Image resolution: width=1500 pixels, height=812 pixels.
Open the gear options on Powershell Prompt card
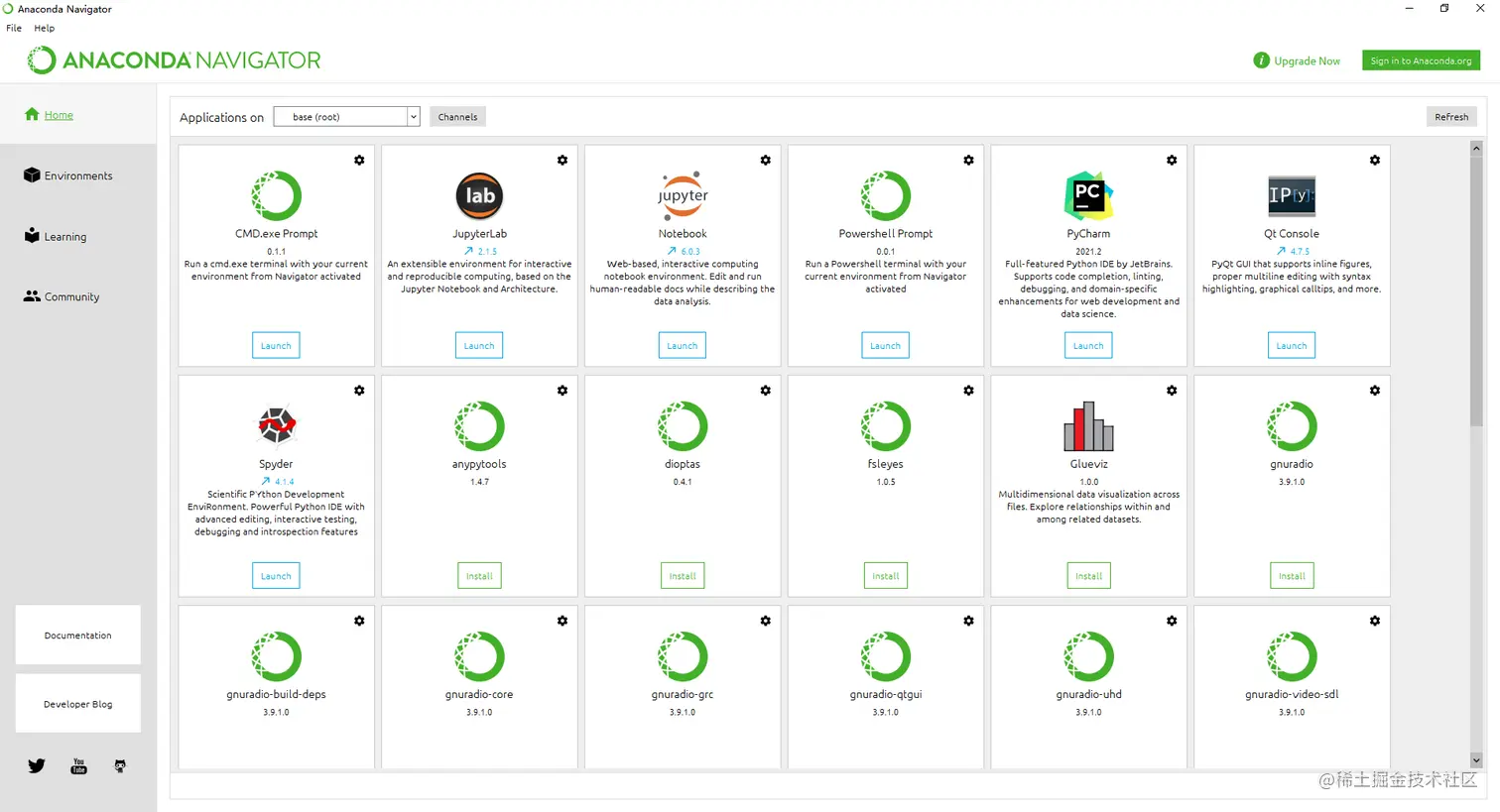[x=968, y=160]
